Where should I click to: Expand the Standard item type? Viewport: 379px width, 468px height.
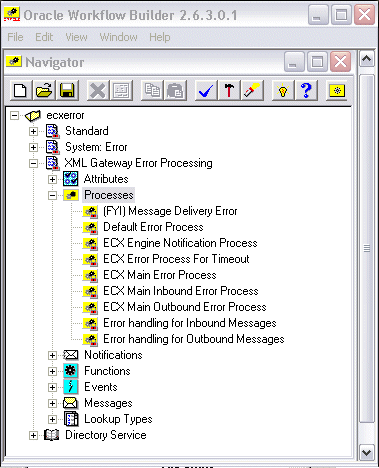click(x=33, y=131)
